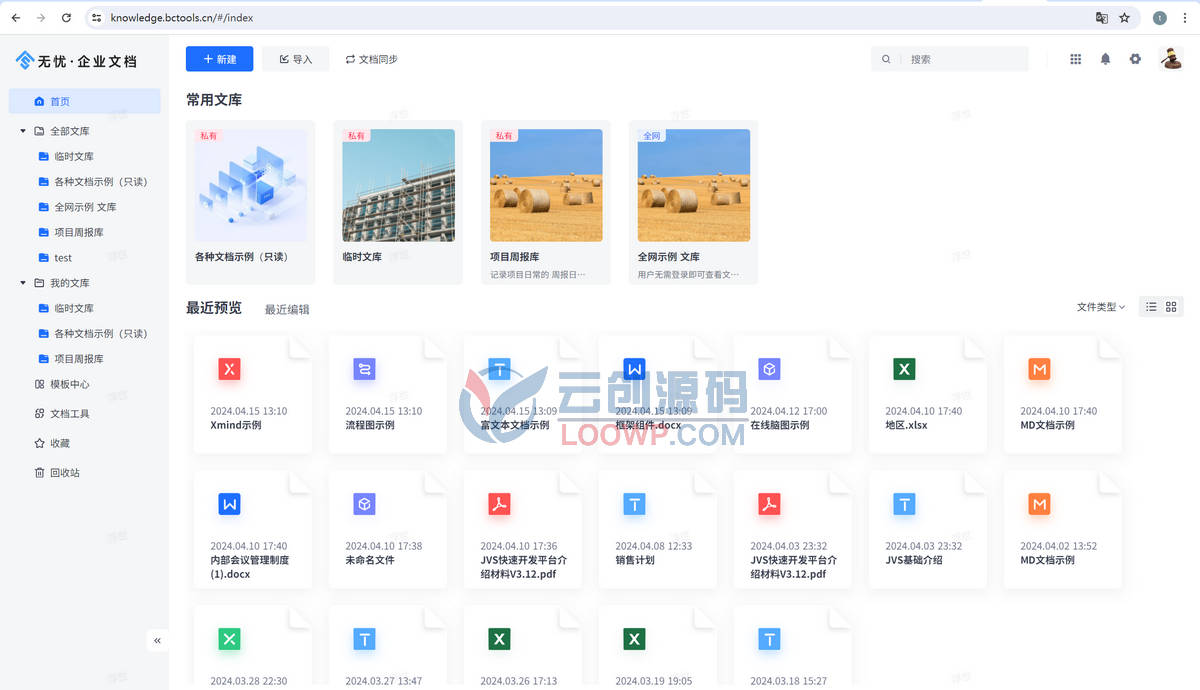1200x690 pixels.
Task: Open the 流程图示例 flowchart icon
Action: [x=364, y=370]
